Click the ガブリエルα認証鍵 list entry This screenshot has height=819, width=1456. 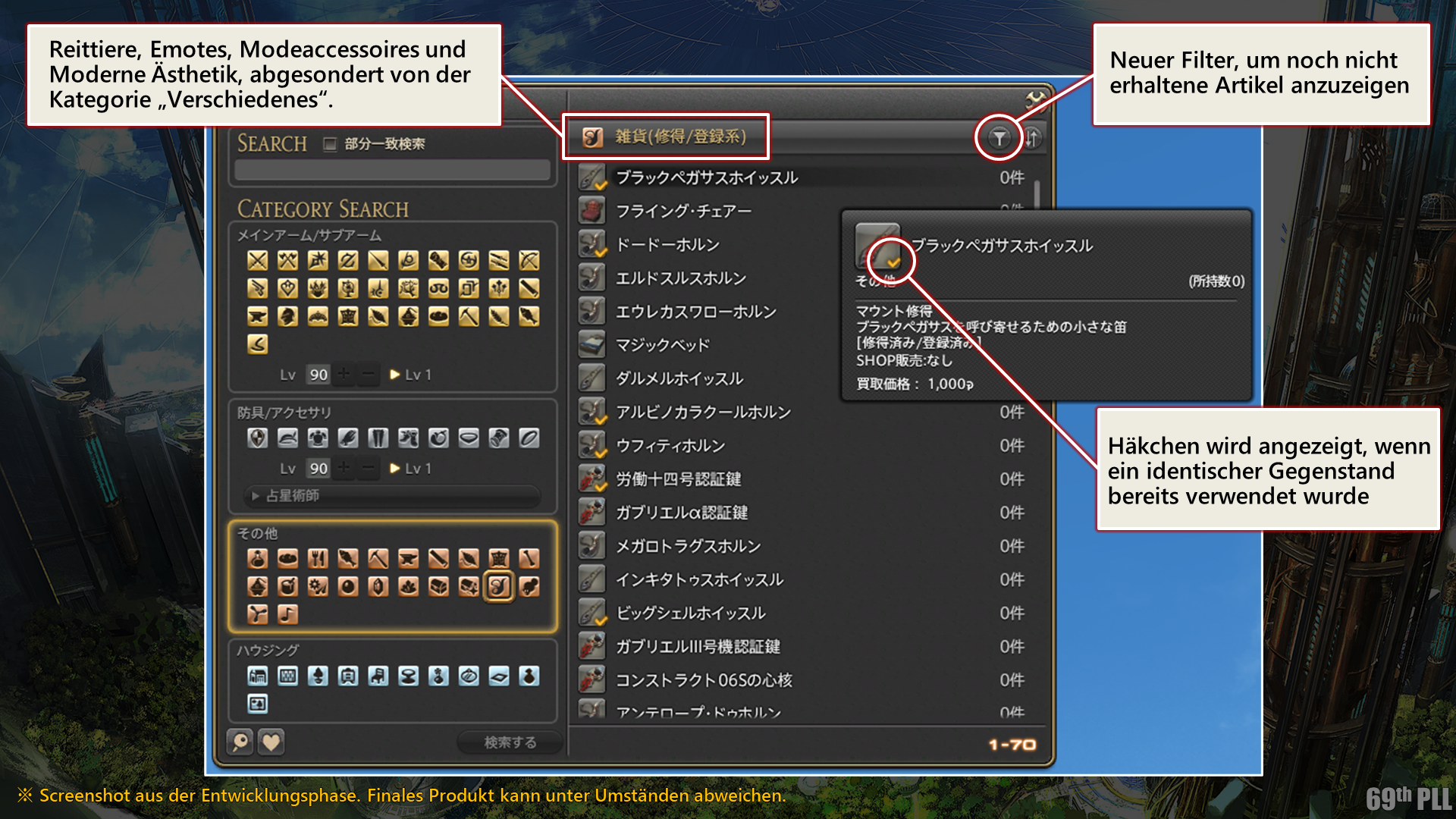click(681, 513)
